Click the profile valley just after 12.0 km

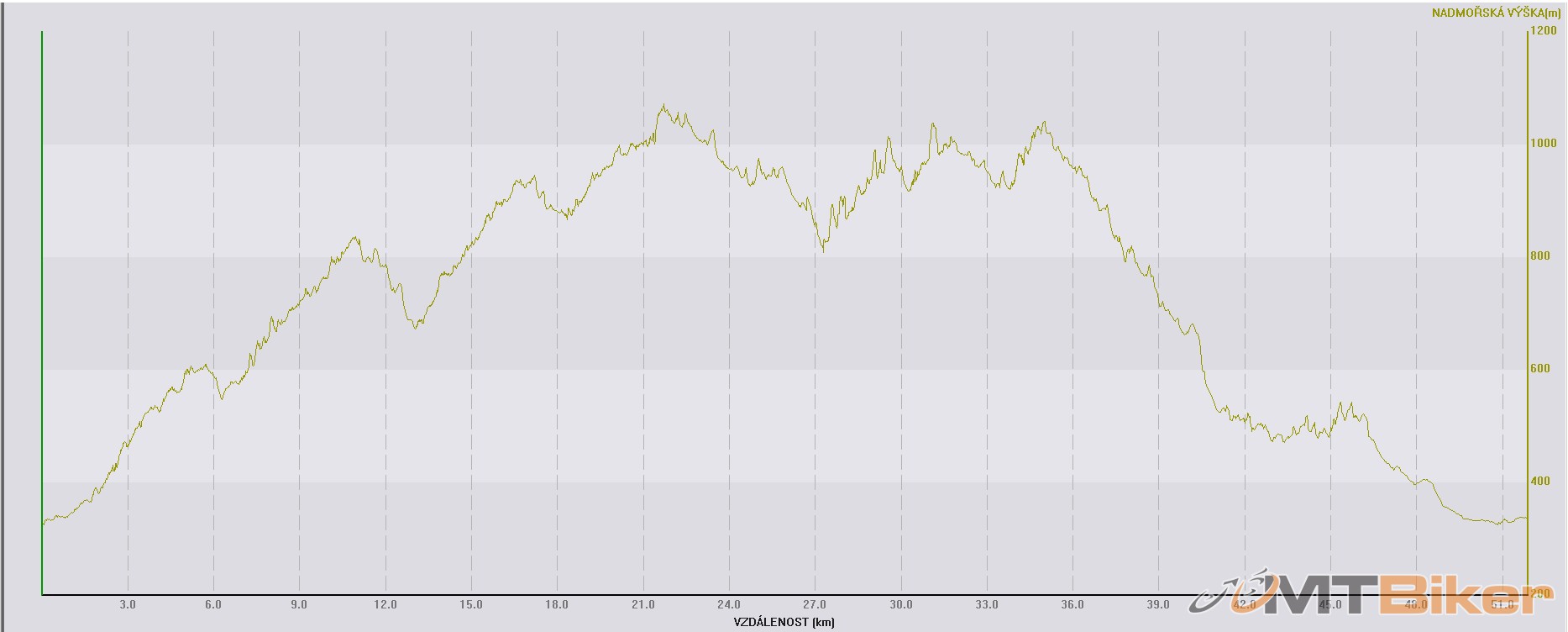(x=415, y=326)
